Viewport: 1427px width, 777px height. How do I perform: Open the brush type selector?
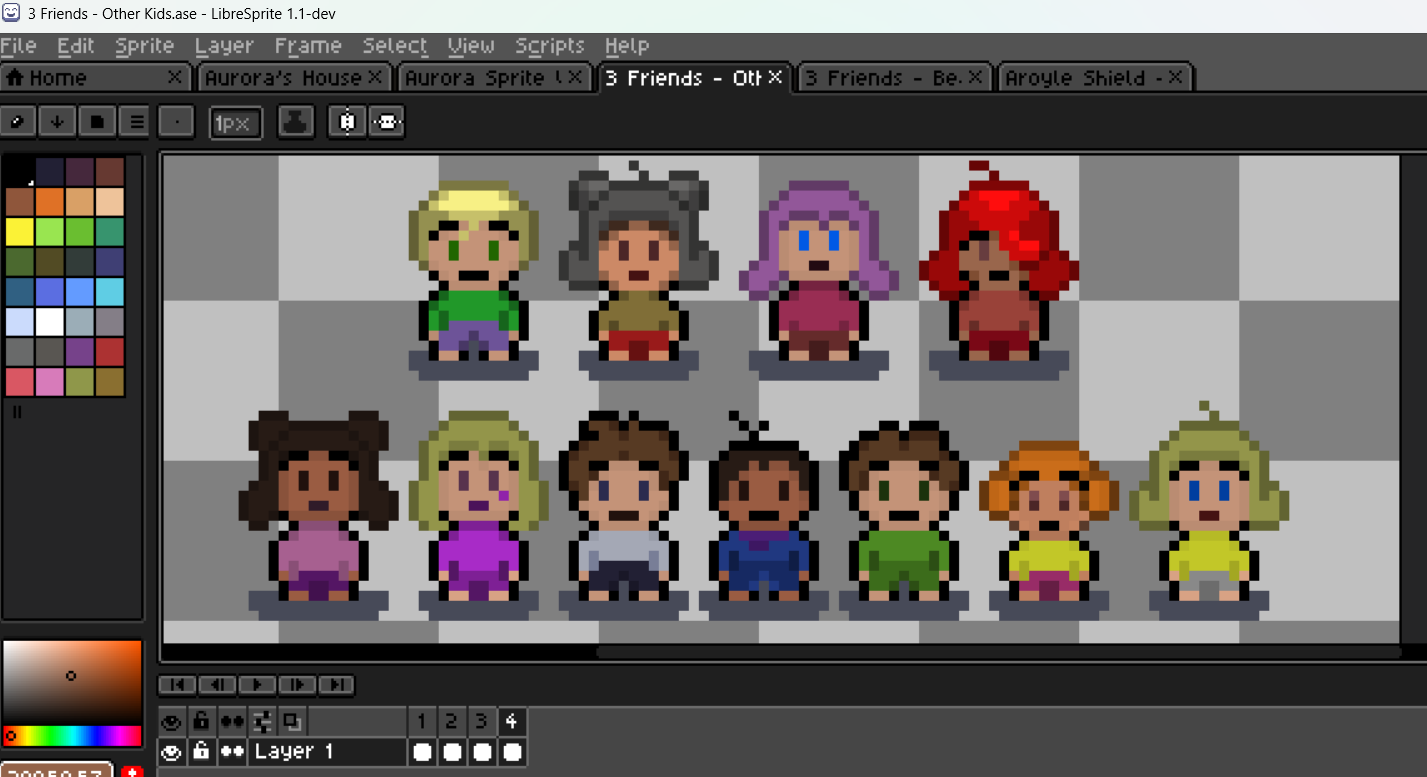176,122
